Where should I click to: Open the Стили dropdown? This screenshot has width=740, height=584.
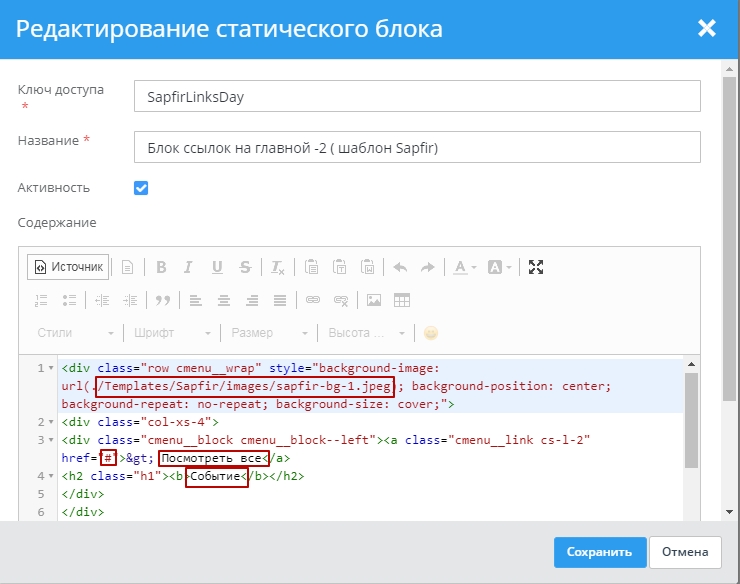[x=75, y=333]
